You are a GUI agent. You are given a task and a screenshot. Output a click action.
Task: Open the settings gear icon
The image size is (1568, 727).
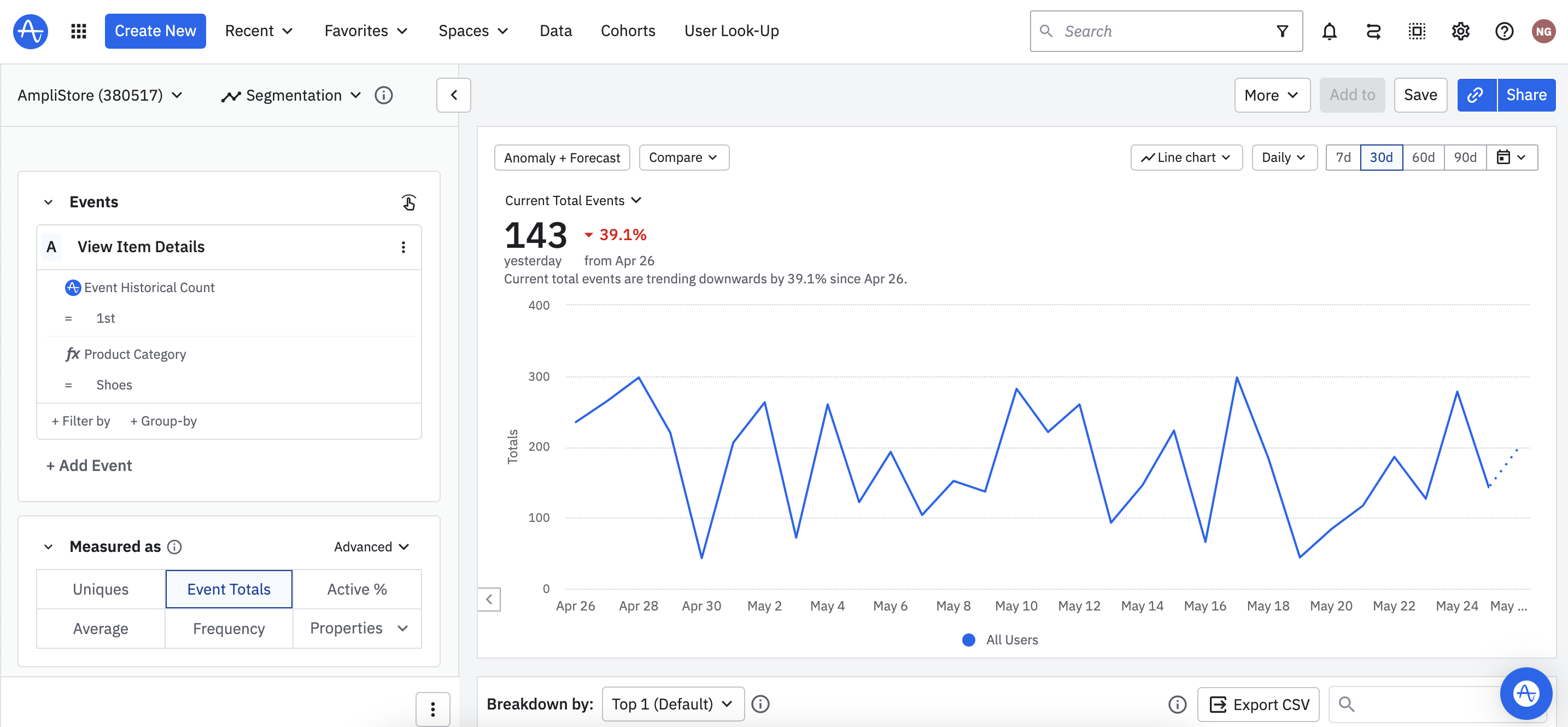tap(1460, 31)
